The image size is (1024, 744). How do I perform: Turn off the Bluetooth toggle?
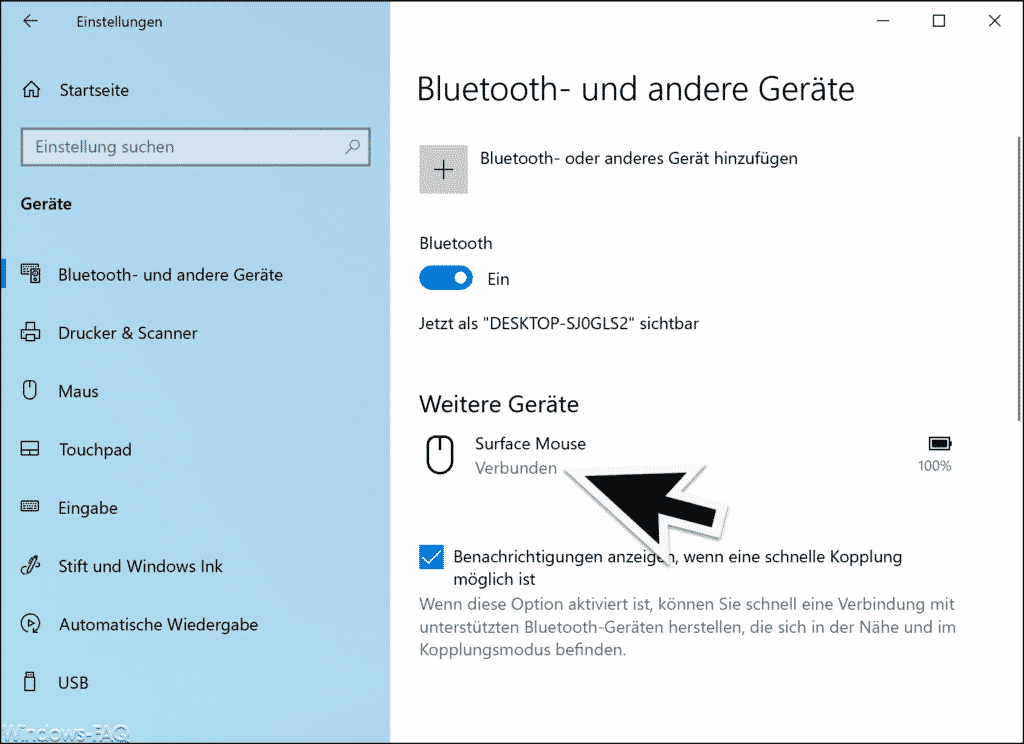446,278
